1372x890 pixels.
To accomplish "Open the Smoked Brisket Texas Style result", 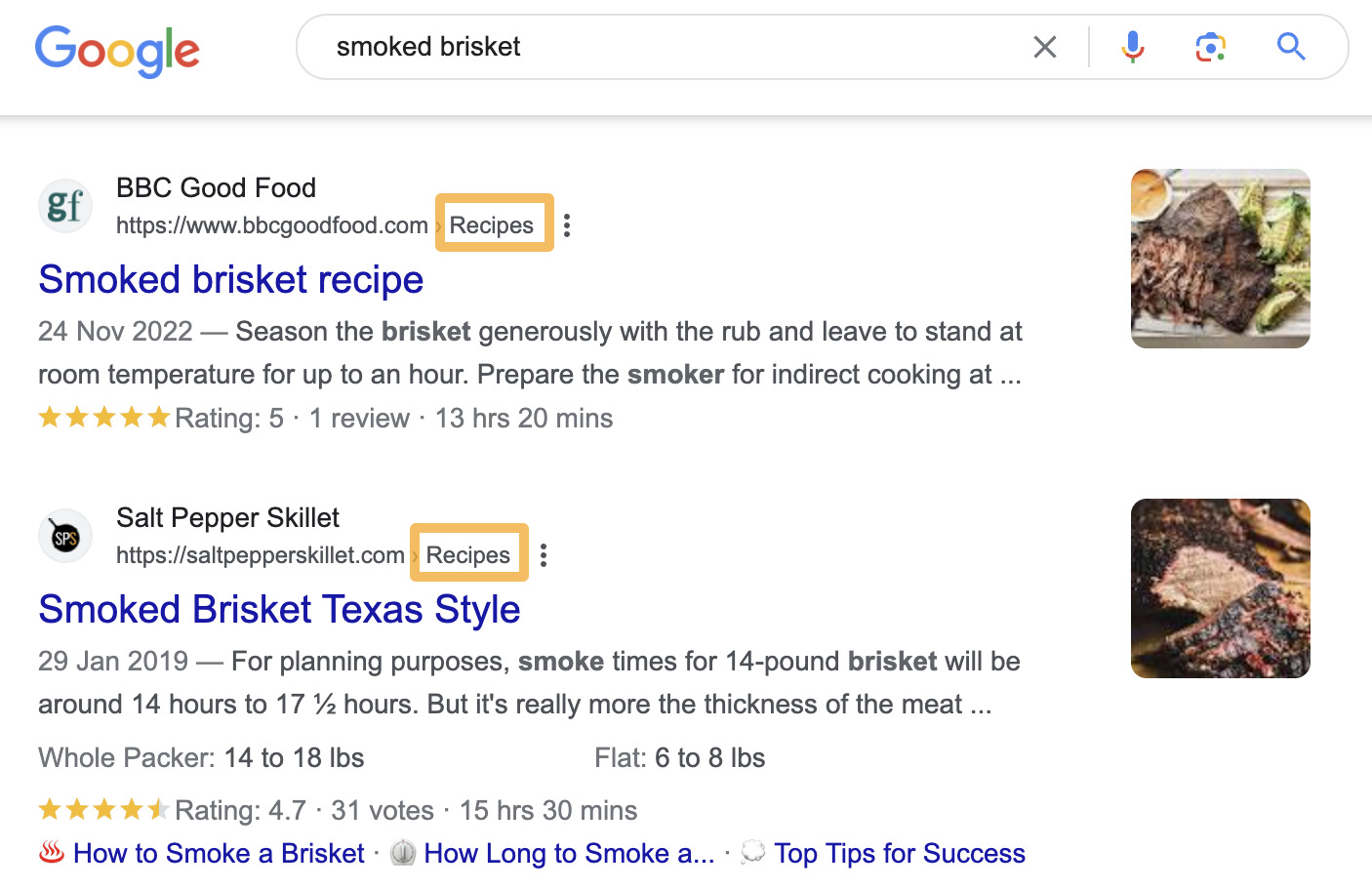I will point(278,609).
